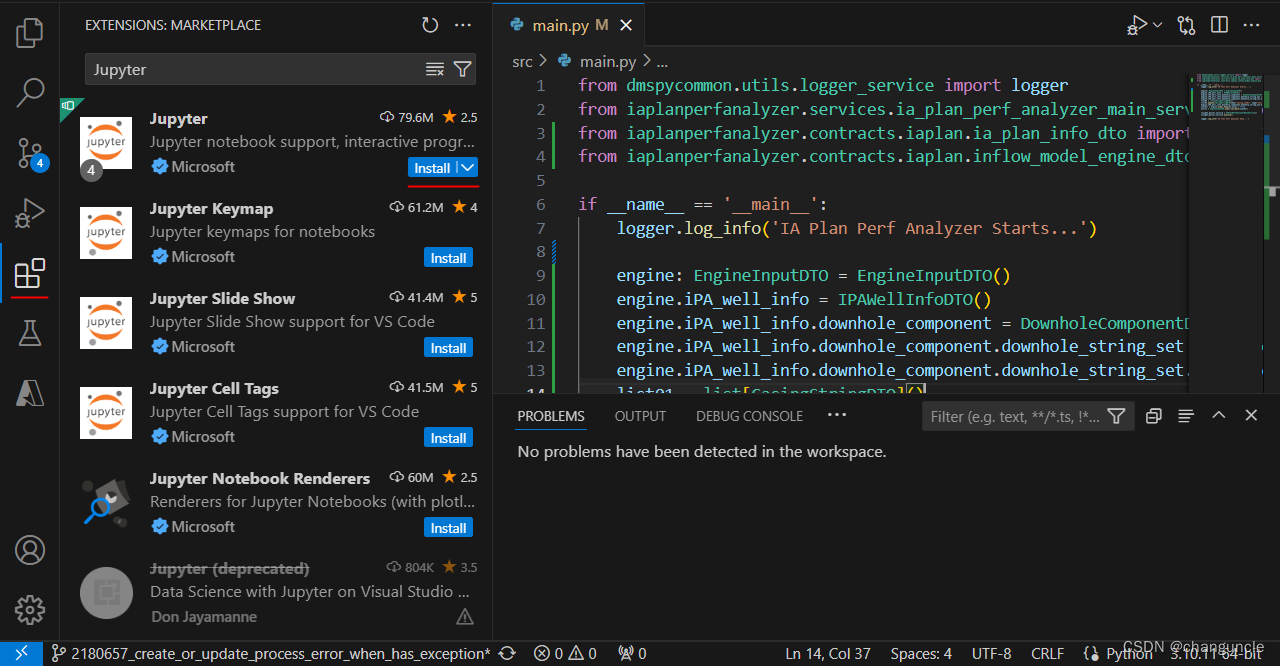The width and height of the screenshot is (1280, 666).
Task: Open the Accounts icon in activity bar
Action: 30,550
